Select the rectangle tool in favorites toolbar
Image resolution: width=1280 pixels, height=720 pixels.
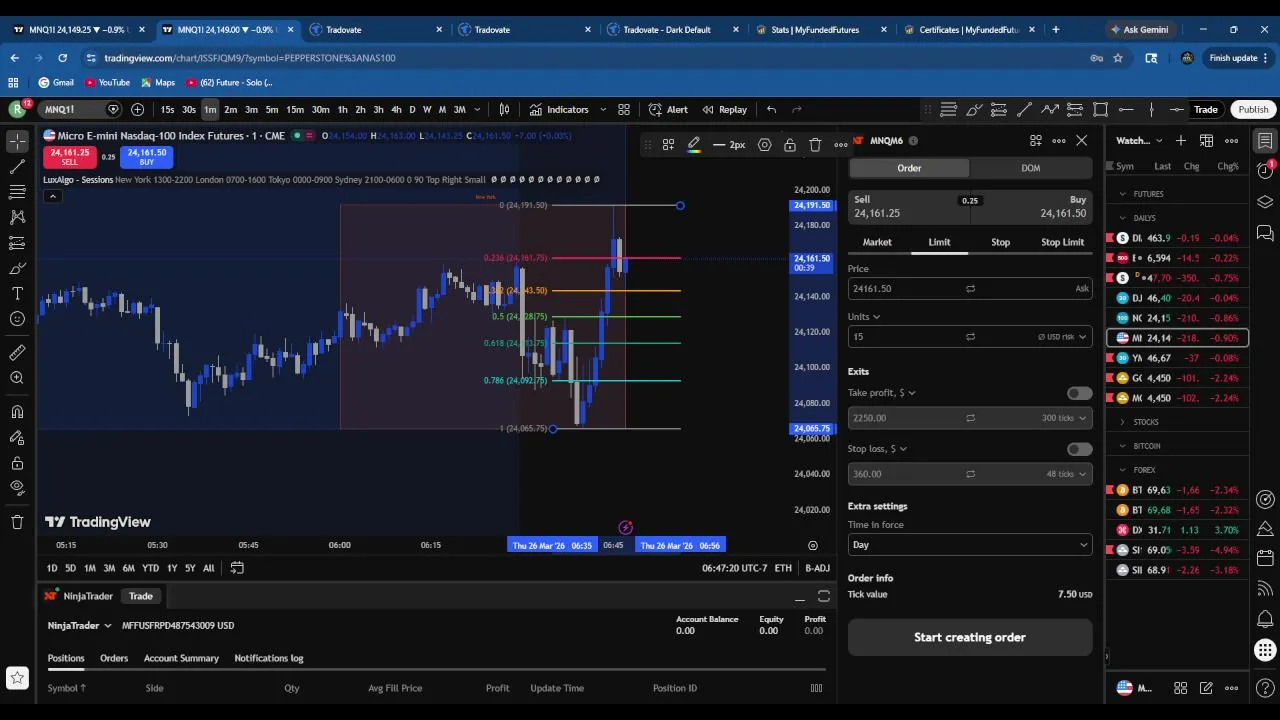click(x=1100, y=109)
